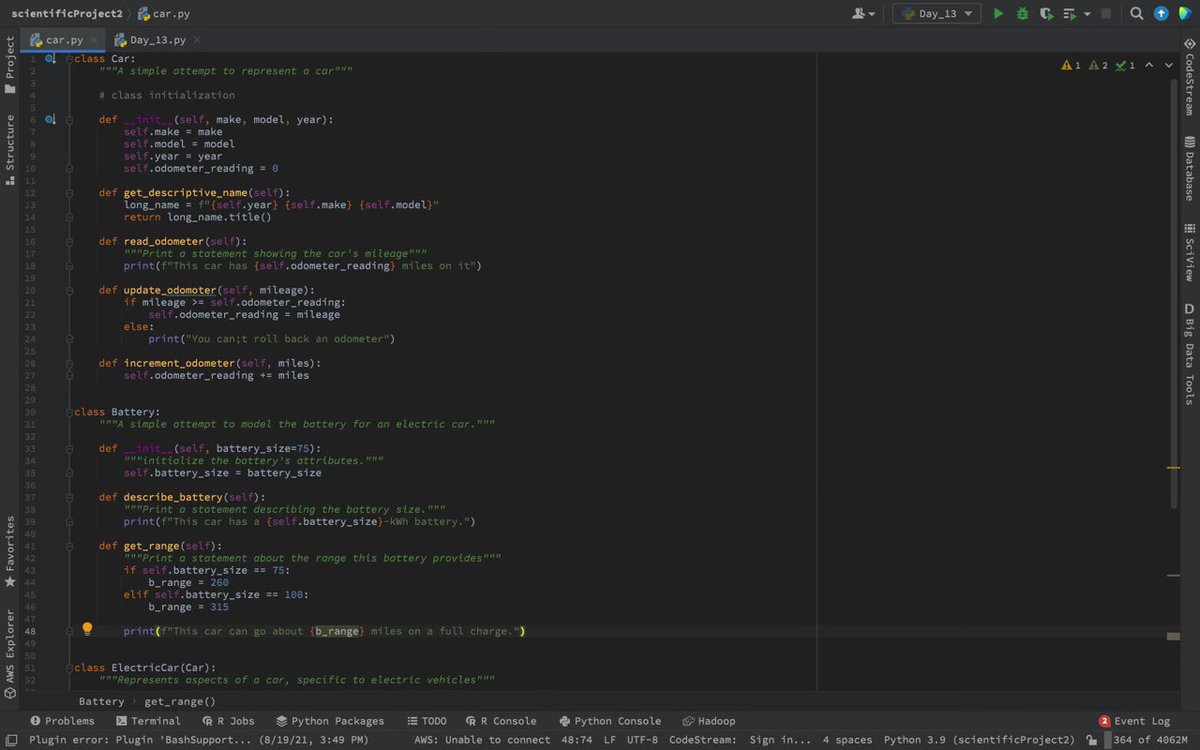
Task: Open the Day_13 run configuration dropdown
Action: pos(937,14)
